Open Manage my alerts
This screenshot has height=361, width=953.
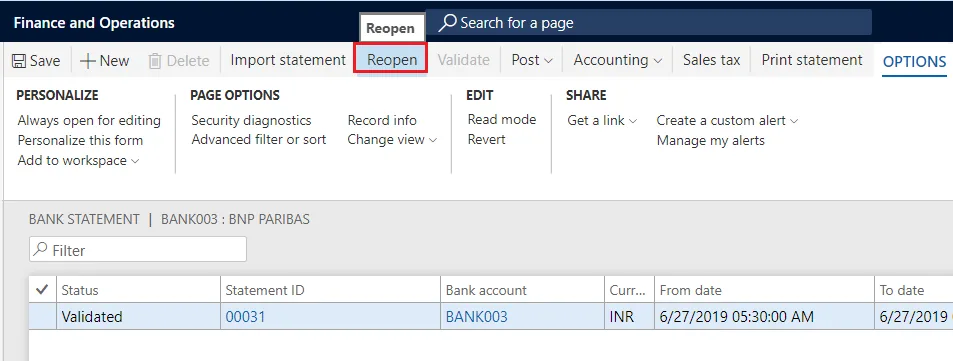pyautogui.click(x=710, y=140)
